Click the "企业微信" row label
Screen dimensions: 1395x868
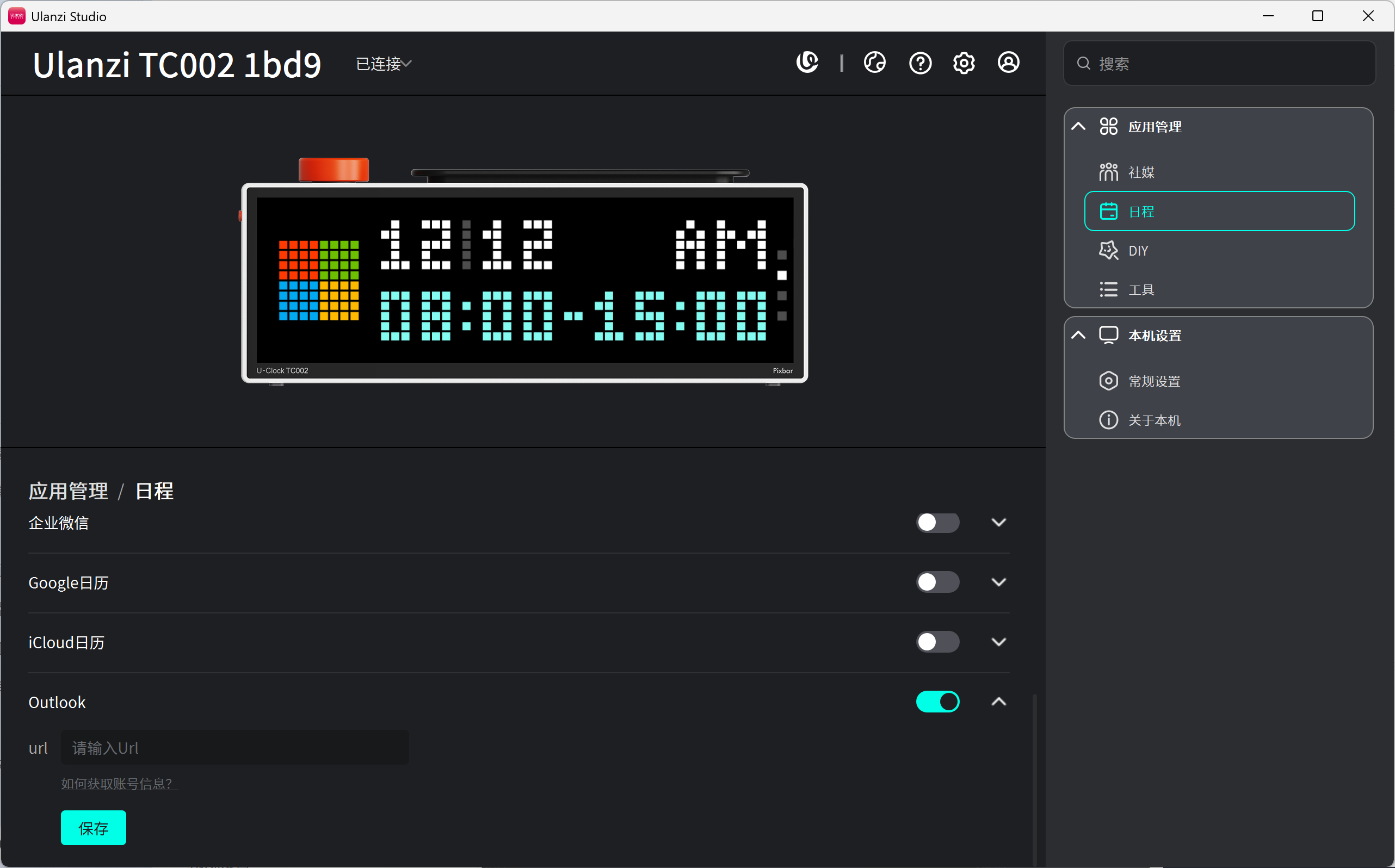click(59, 523)
